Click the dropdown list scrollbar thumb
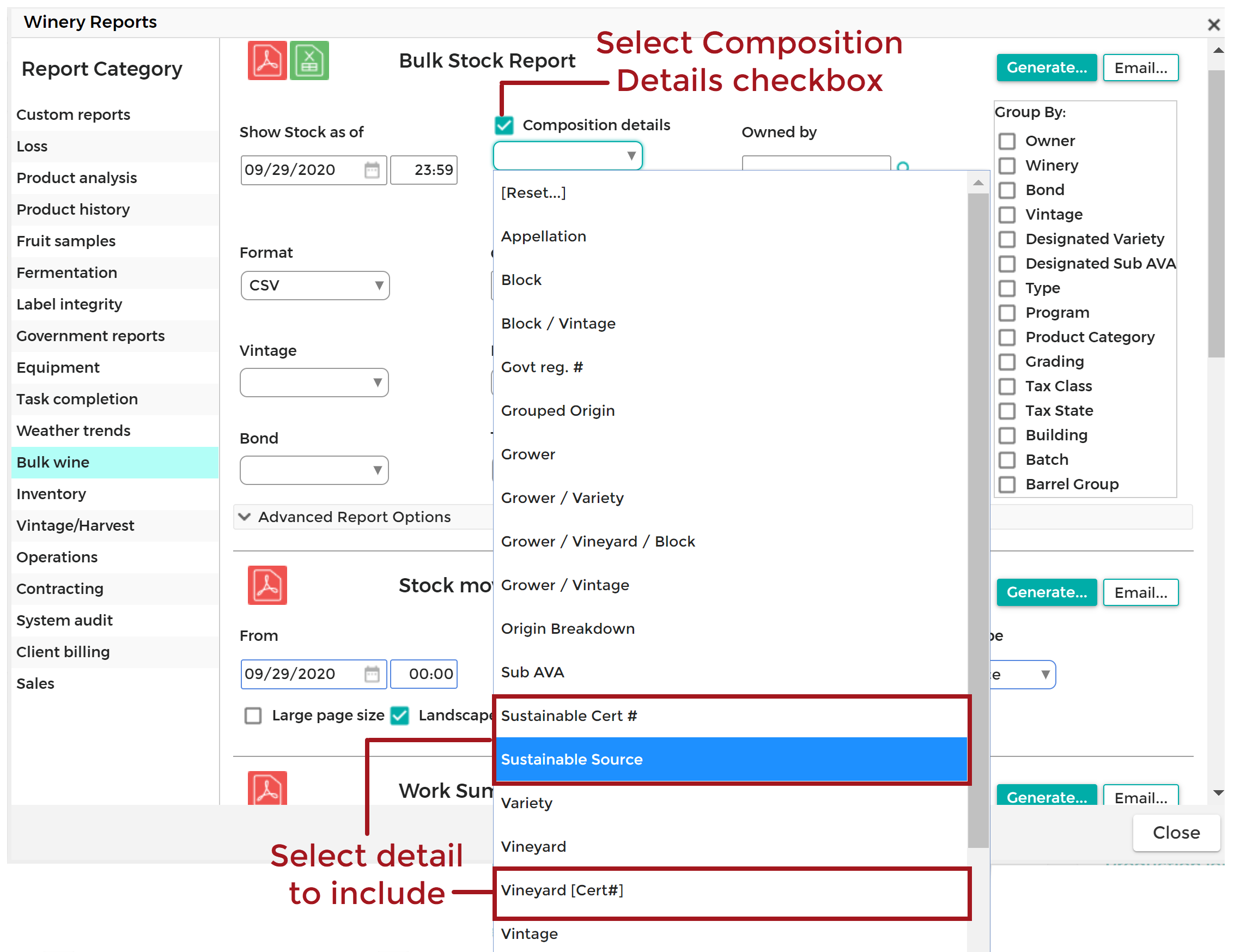The height and width of the screenshot is (952, 1234). (978, 520)
